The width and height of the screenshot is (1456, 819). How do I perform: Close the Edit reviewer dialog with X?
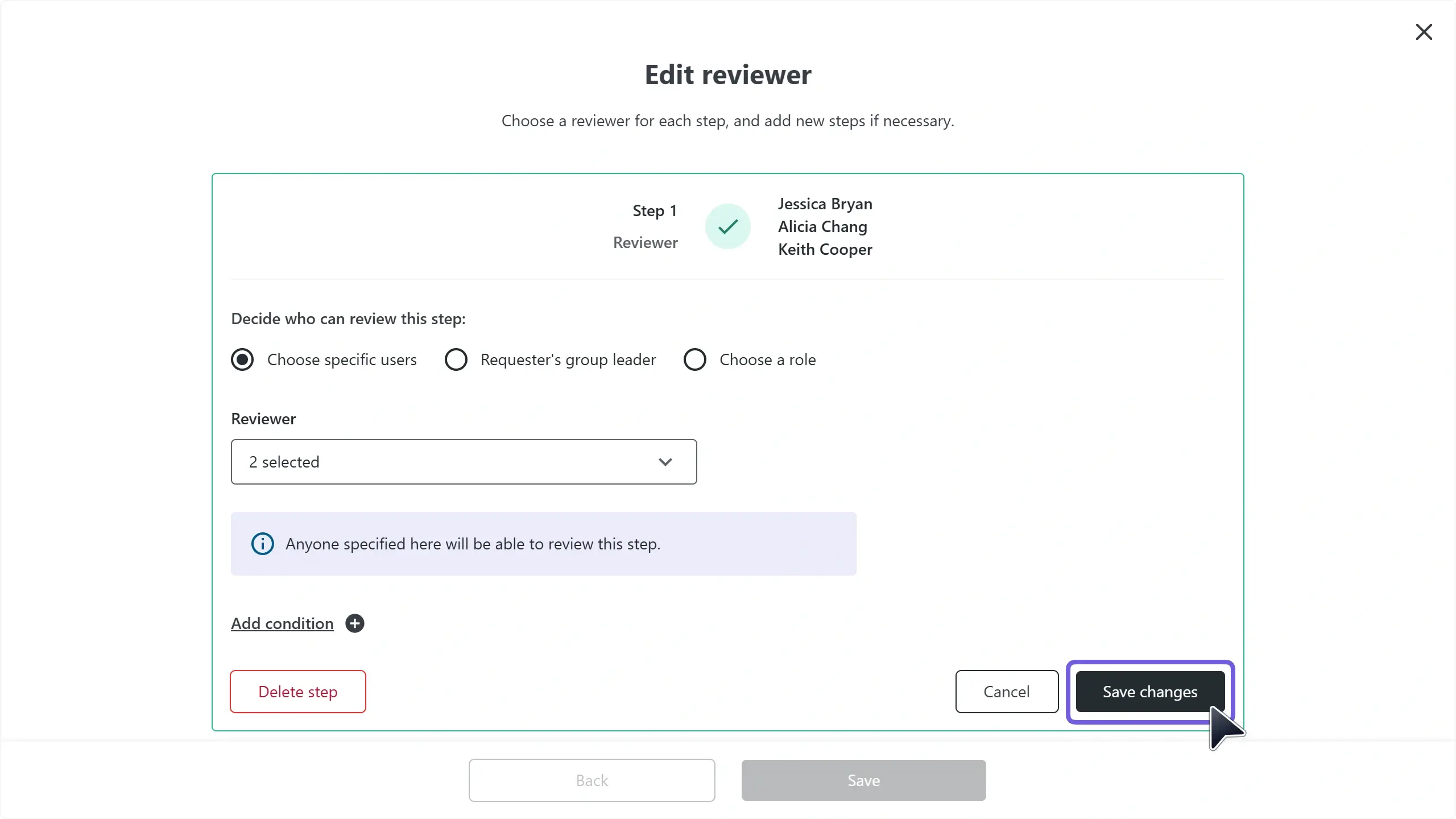coord(1424,32)
